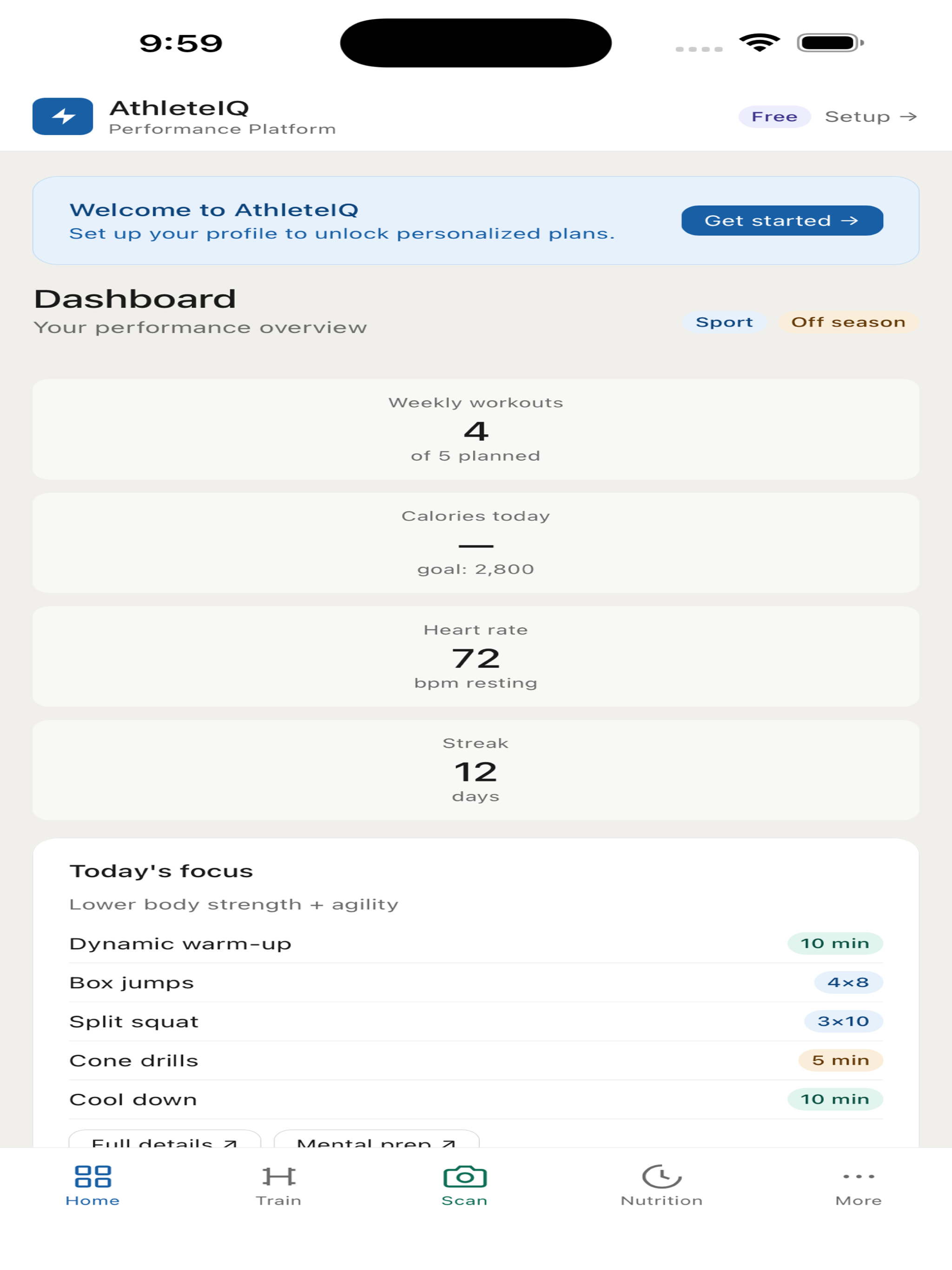The width and height of the screenshot is (952, 1270).
Task: Select the Box jumps exercise
Action: (476, 982)
